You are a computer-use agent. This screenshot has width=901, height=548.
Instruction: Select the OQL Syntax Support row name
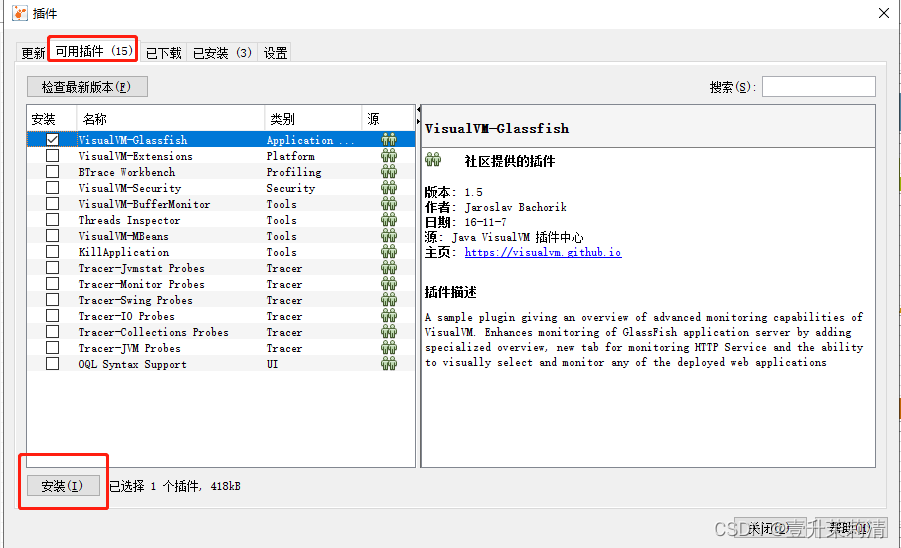[133, 364]
